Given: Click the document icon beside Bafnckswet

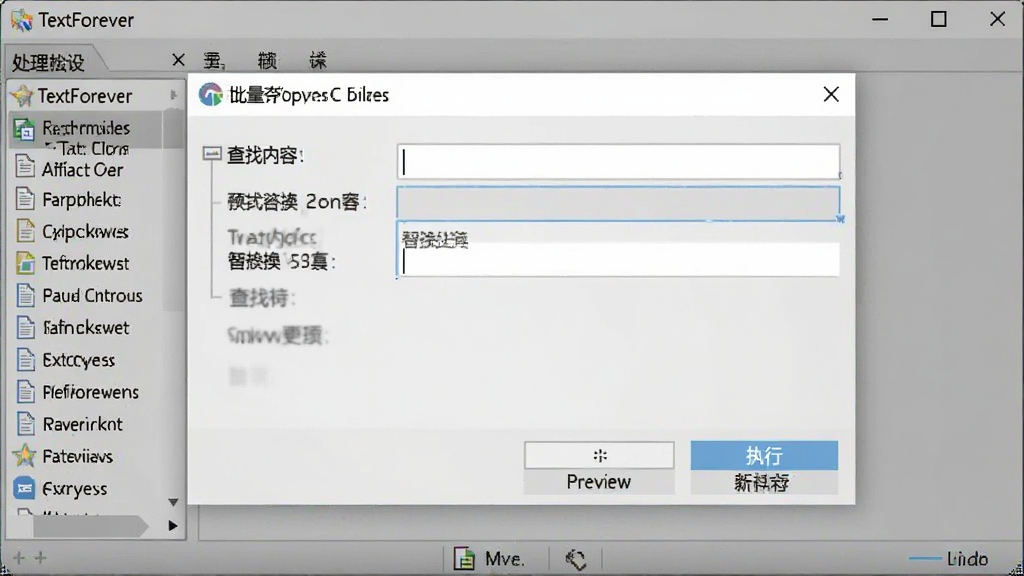Looking at the screenshot, I should [x=25, y=327].
